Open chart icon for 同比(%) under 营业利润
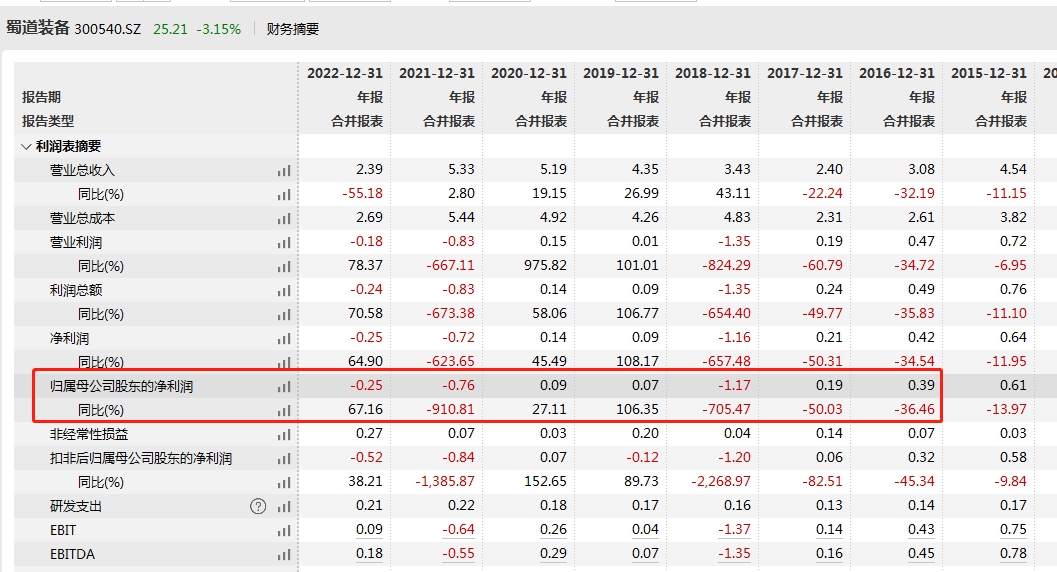The image size is (1057, 572). [284, 266]
